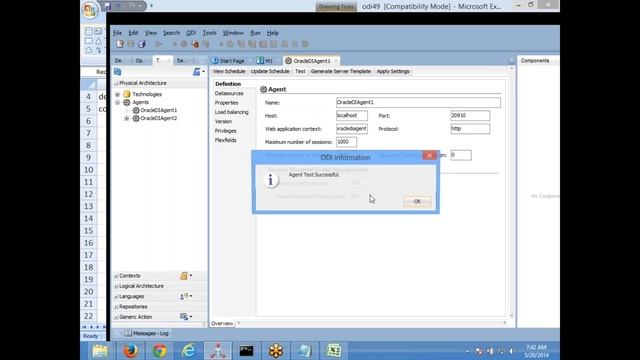This screenshot has height=360, width=640.
Task: Click the Contexts panel action icon
Action: [184, 276]
